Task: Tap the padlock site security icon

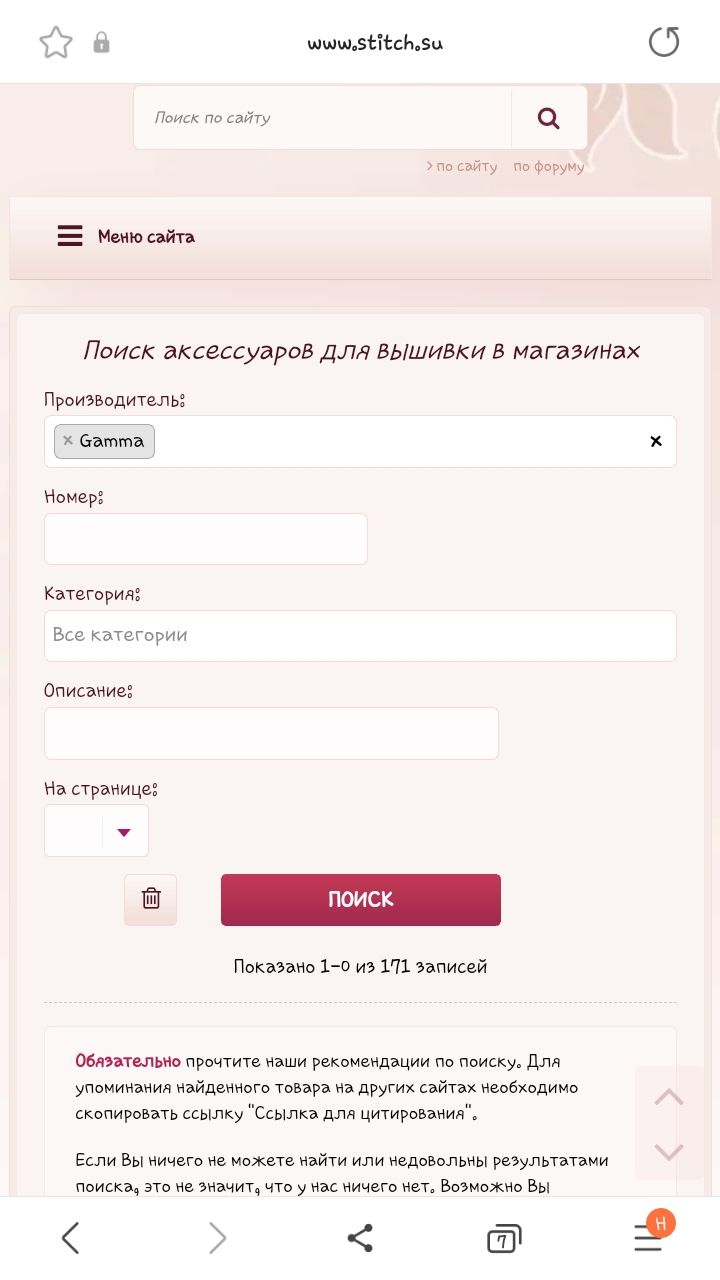Action: [101, 43]
